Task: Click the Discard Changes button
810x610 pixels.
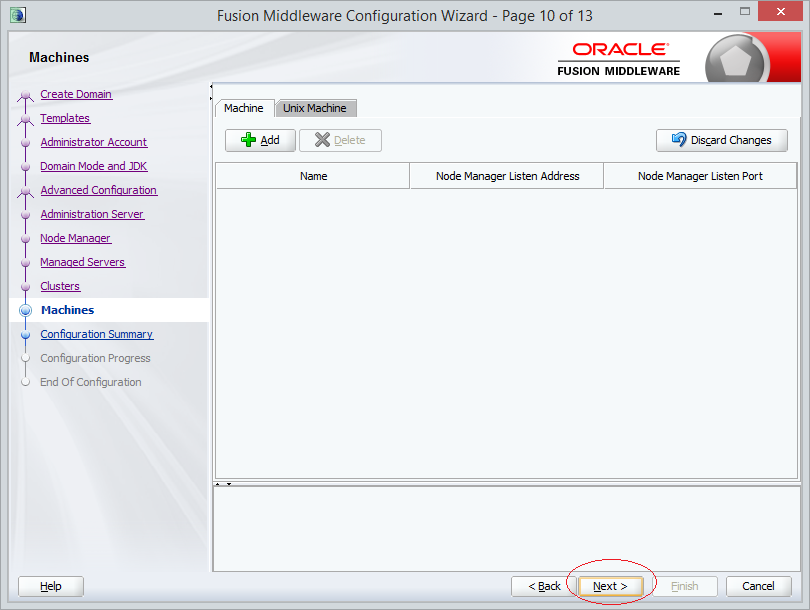Action: pyautogui.click(x=722, y=140)
